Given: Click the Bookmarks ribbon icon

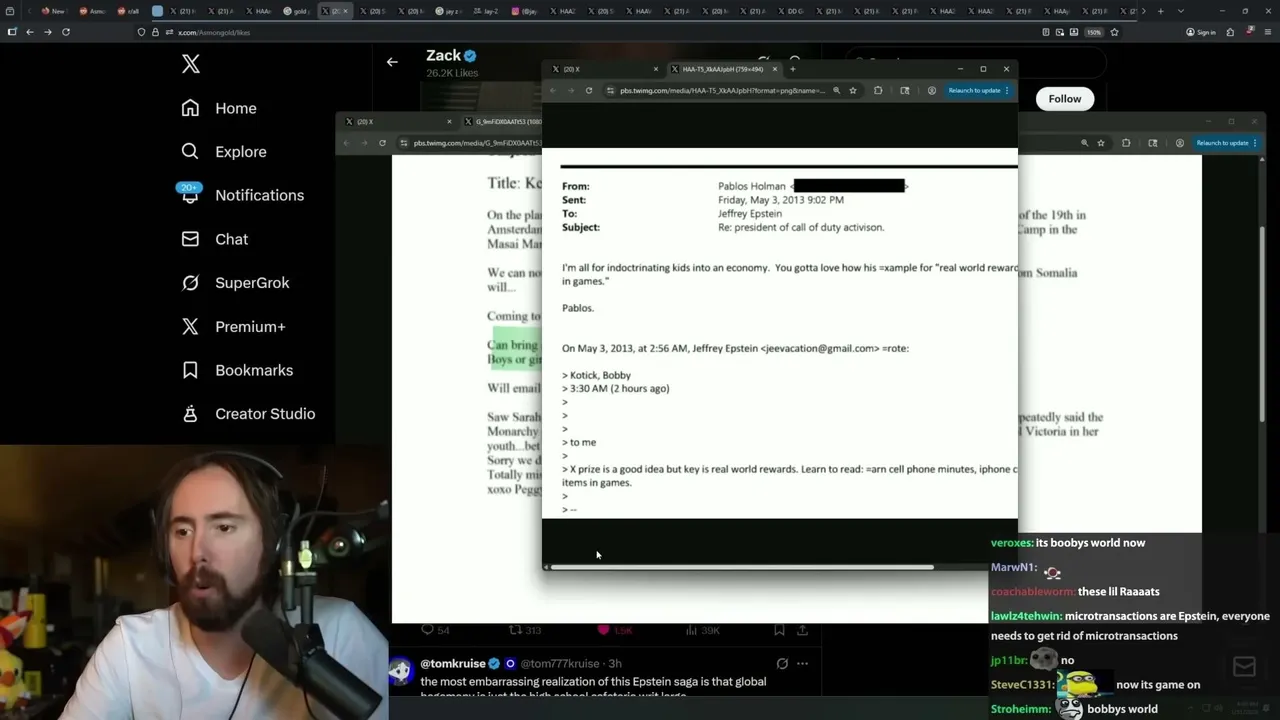Looking at the screenshot, I should pos(190,370).
